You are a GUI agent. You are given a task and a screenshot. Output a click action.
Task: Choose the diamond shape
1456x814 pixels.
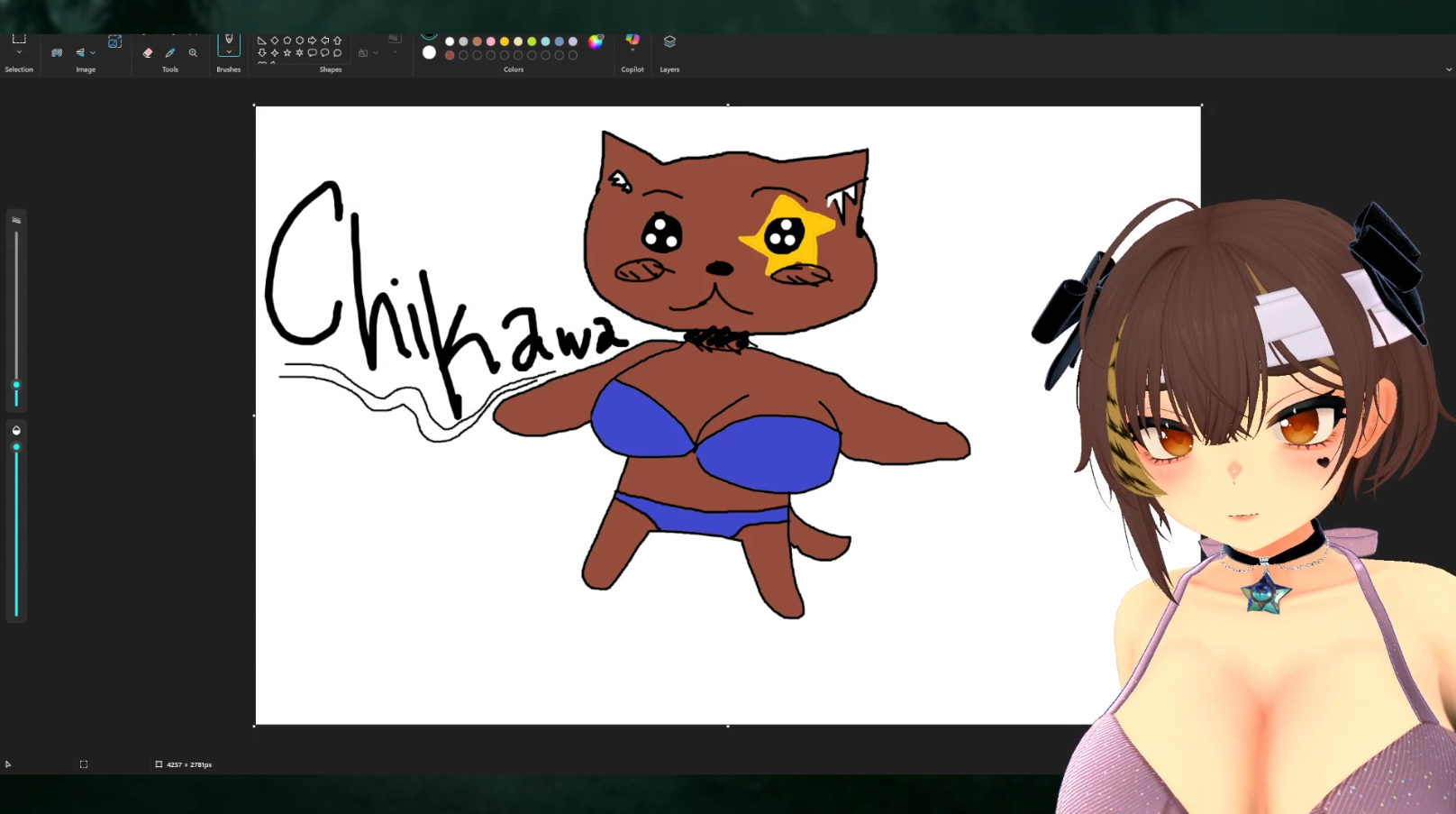click(275, 41)
